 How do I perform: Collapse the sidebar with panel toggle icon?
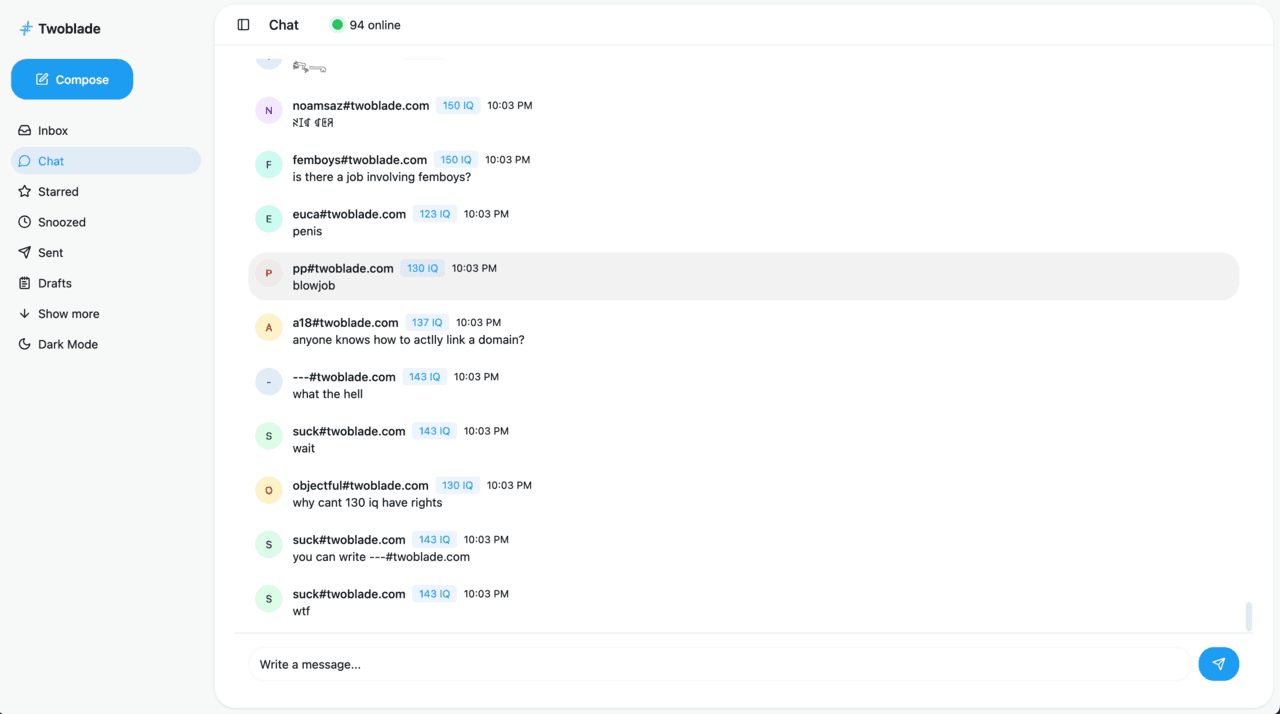[243, 25]
